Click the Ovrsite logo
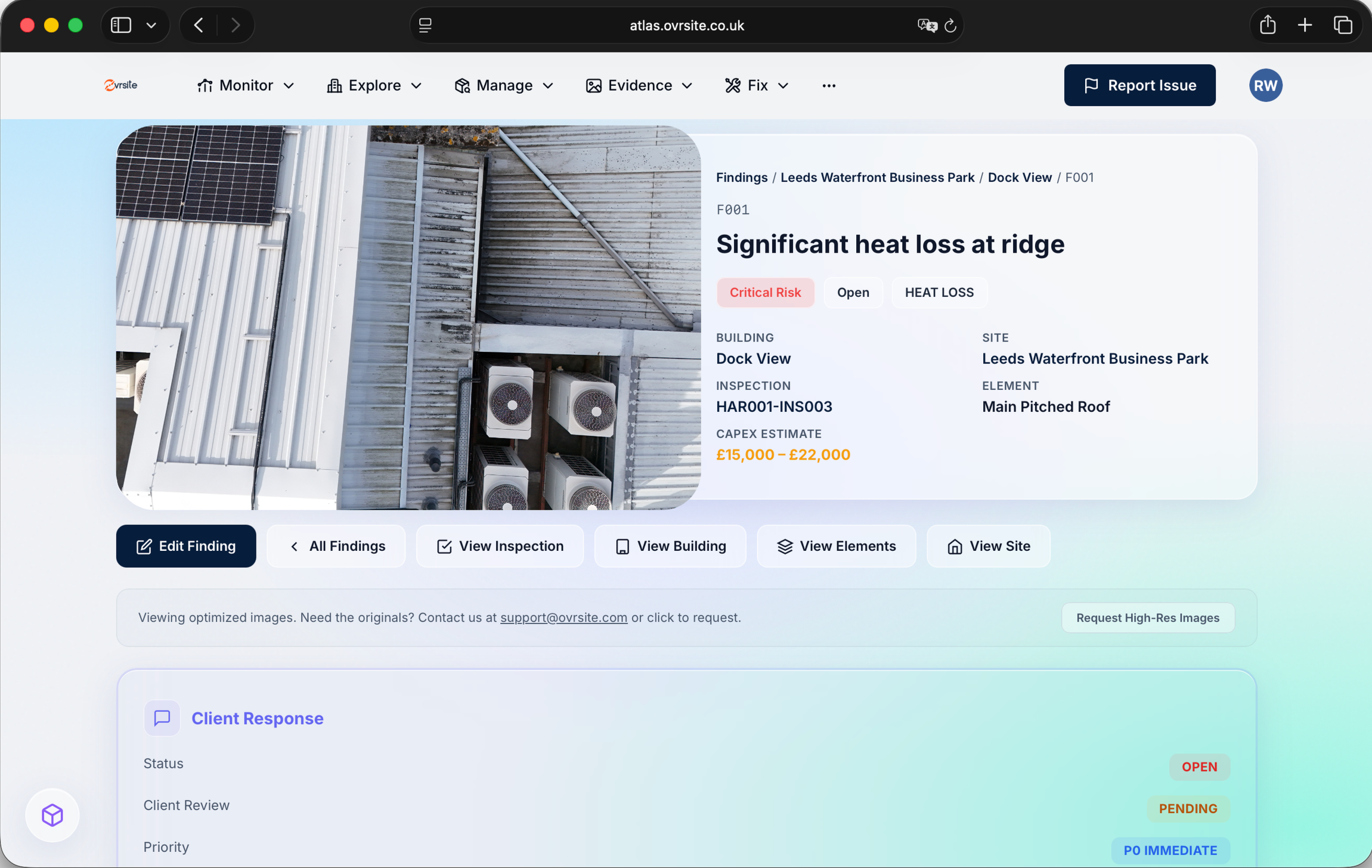The width and height of the screenshot is (1372, 868). point(120,85)
